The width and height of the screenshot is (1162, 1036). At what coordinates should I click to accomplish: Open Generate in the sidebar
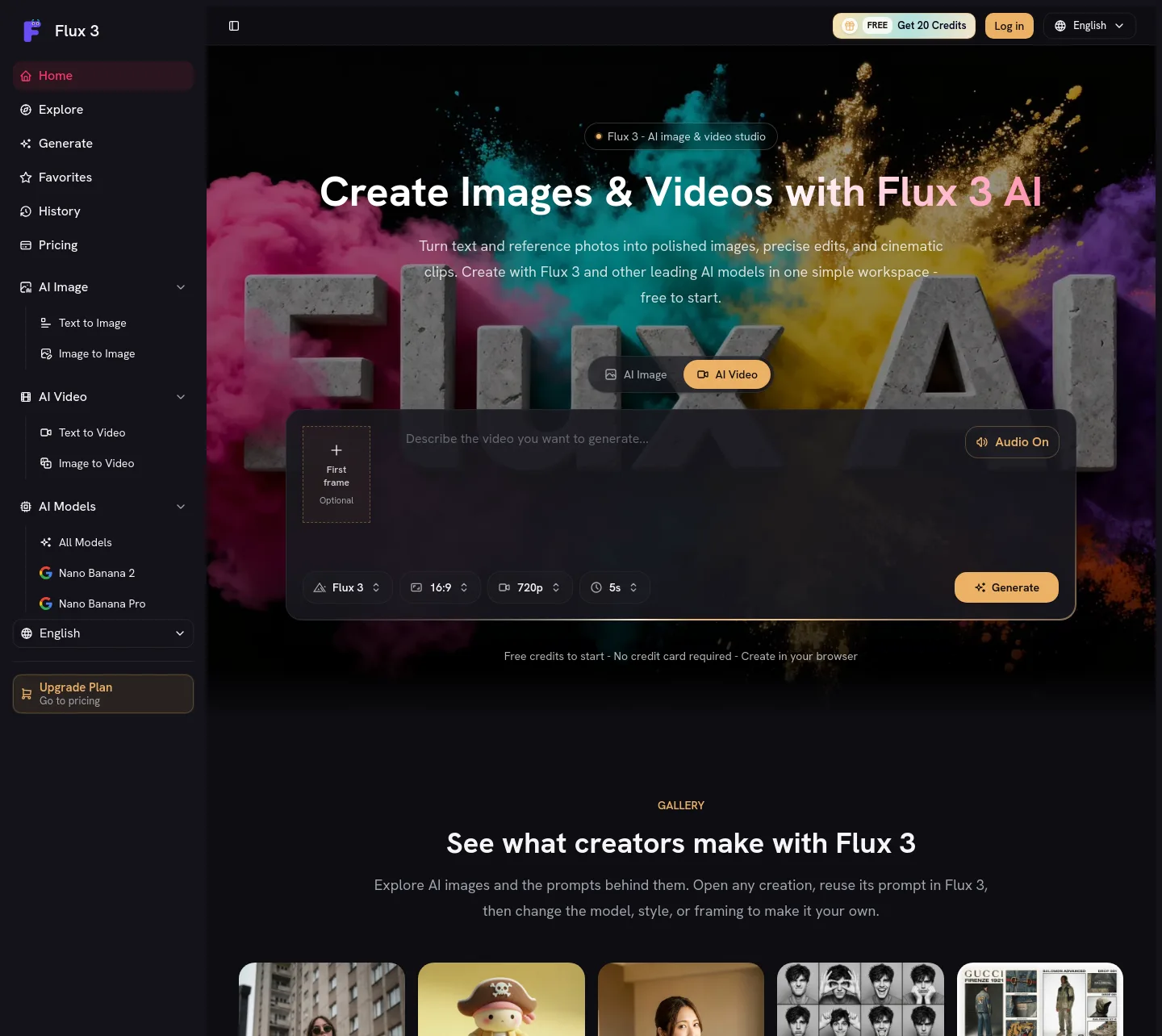click(103, 144)
